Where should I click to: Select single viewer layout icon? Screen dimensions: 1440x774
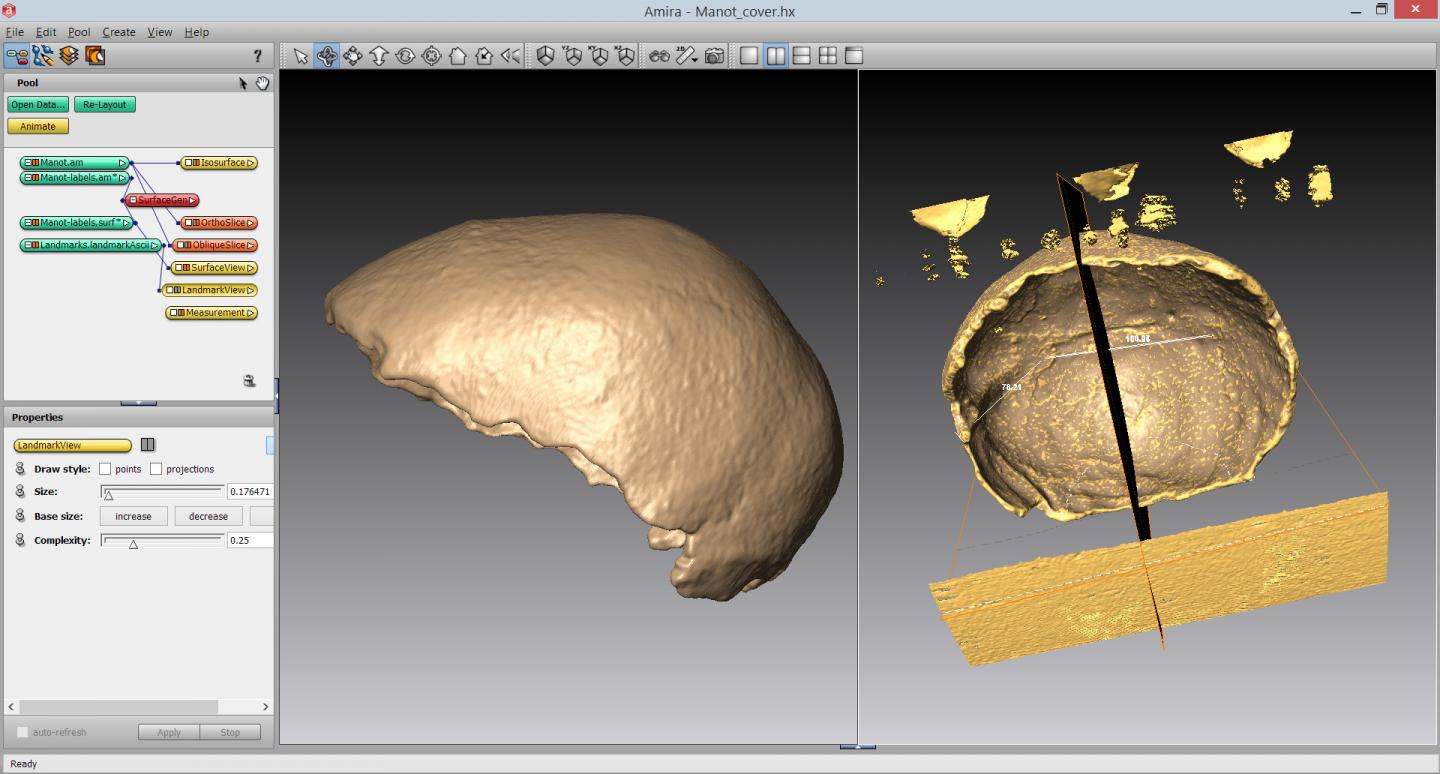[x=749, y=56]
